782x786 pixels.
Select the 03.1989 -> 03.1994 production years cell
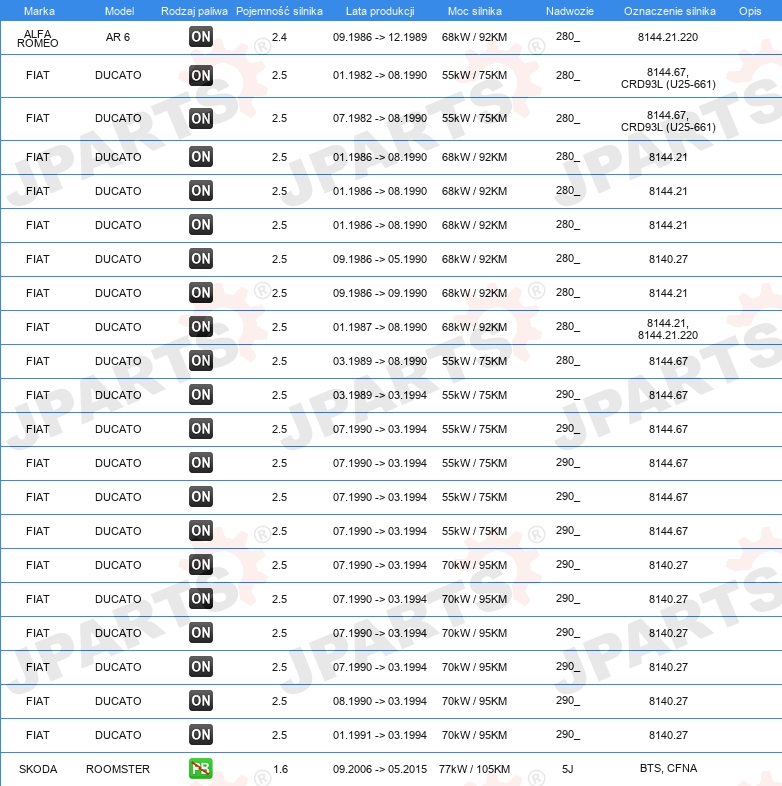click(x=380, y=396)
